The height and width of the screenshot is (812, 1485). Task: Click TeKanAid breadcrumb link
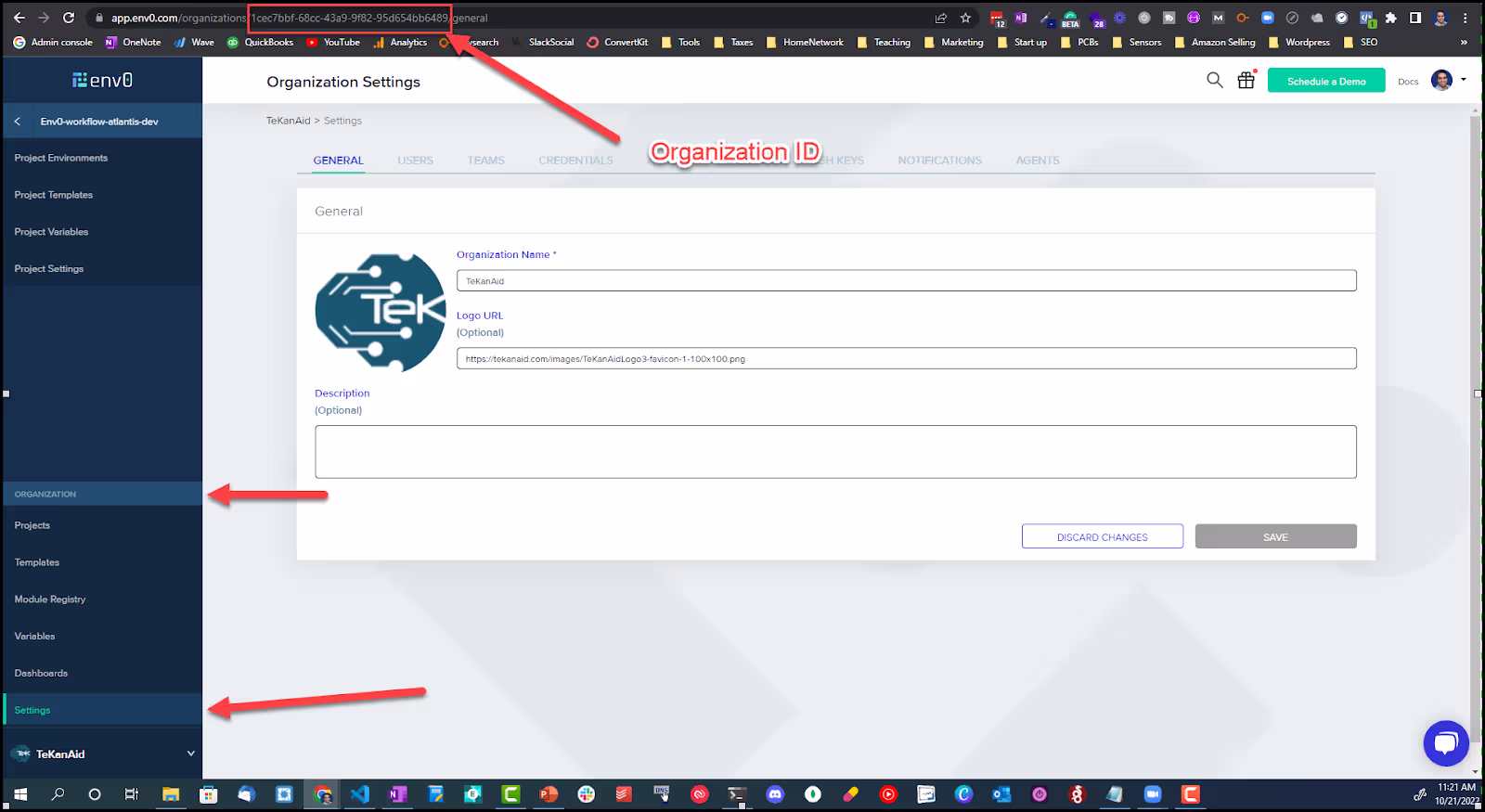point(288,121)
